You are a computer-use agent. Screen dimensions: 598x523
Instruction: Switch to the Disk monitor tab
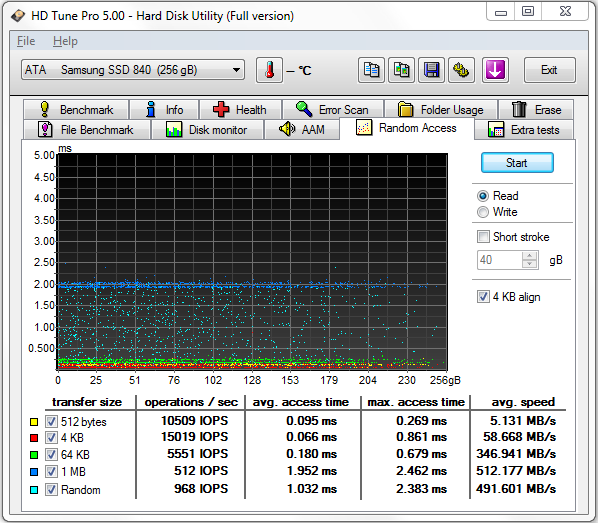[x=207, y=130]
